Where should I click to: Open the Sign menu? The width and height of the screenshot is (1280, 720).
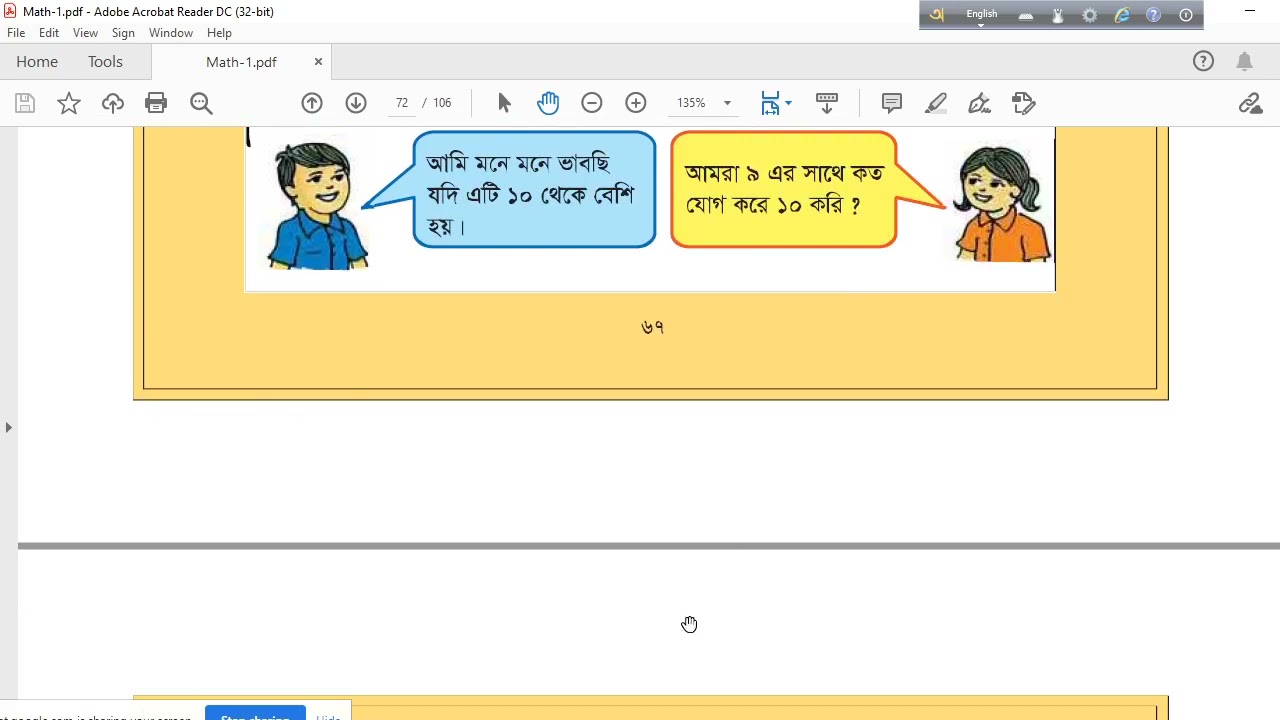[x=123, y=33]
